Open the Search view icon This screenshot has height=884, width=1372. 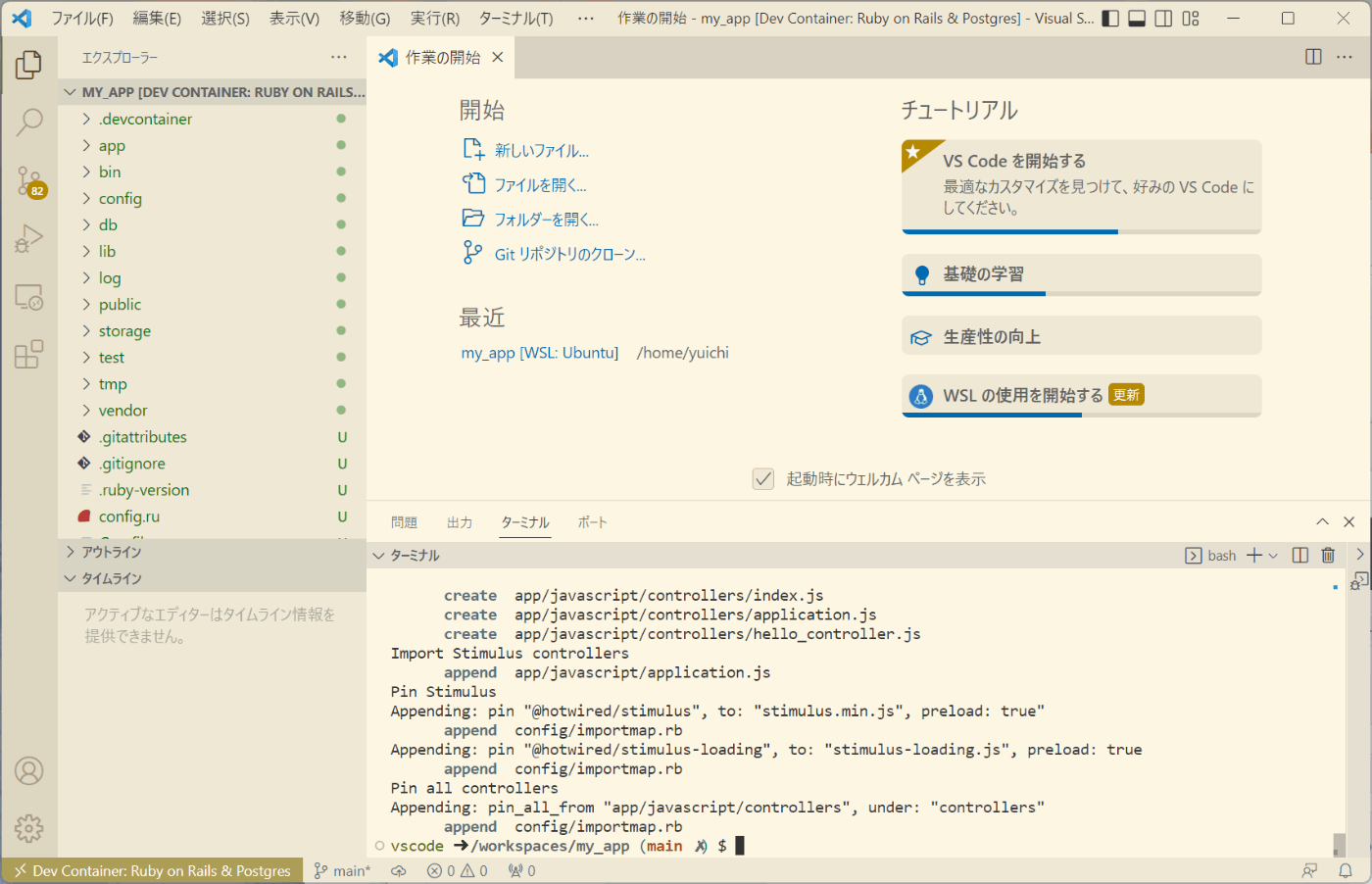pyautogui.click(x=28, y=123)
